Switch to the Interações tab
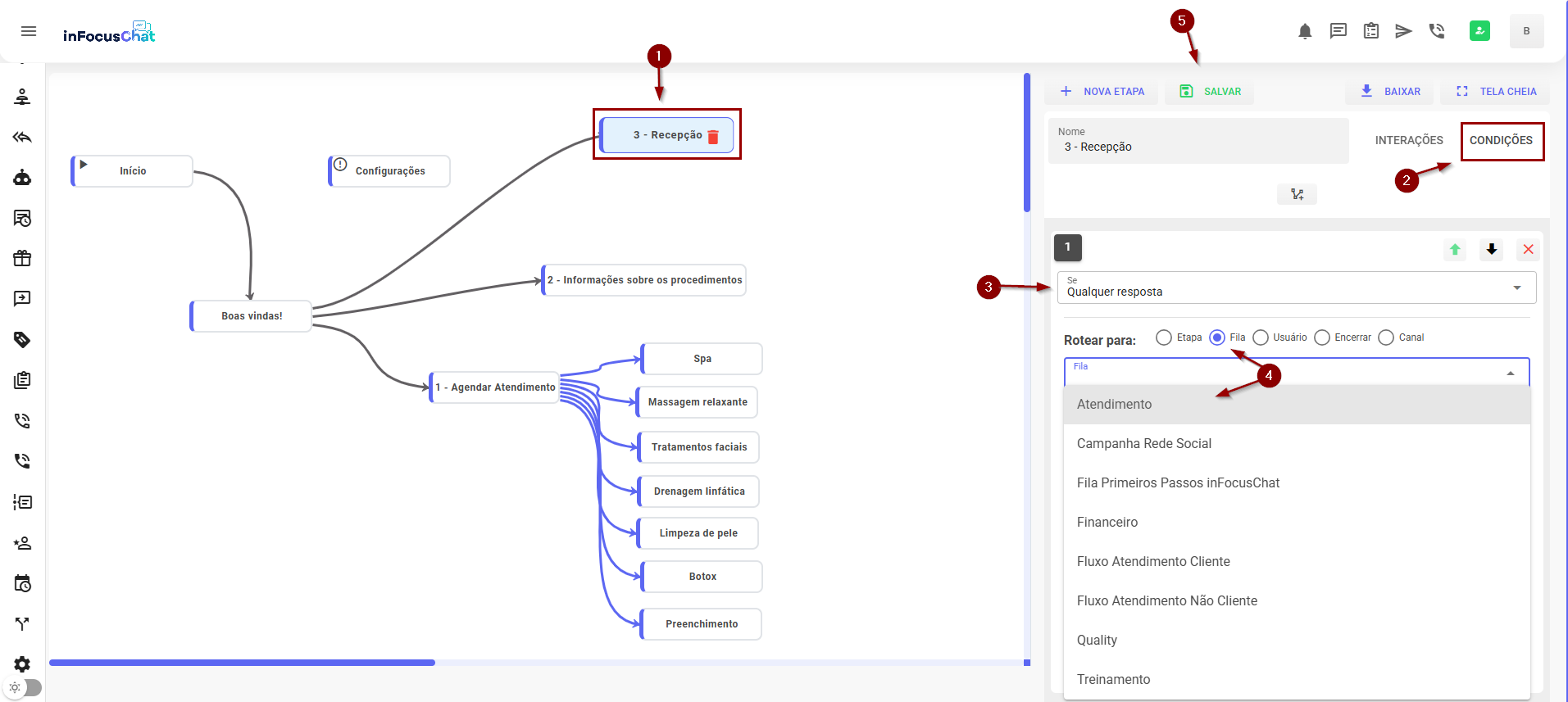 1408,141
